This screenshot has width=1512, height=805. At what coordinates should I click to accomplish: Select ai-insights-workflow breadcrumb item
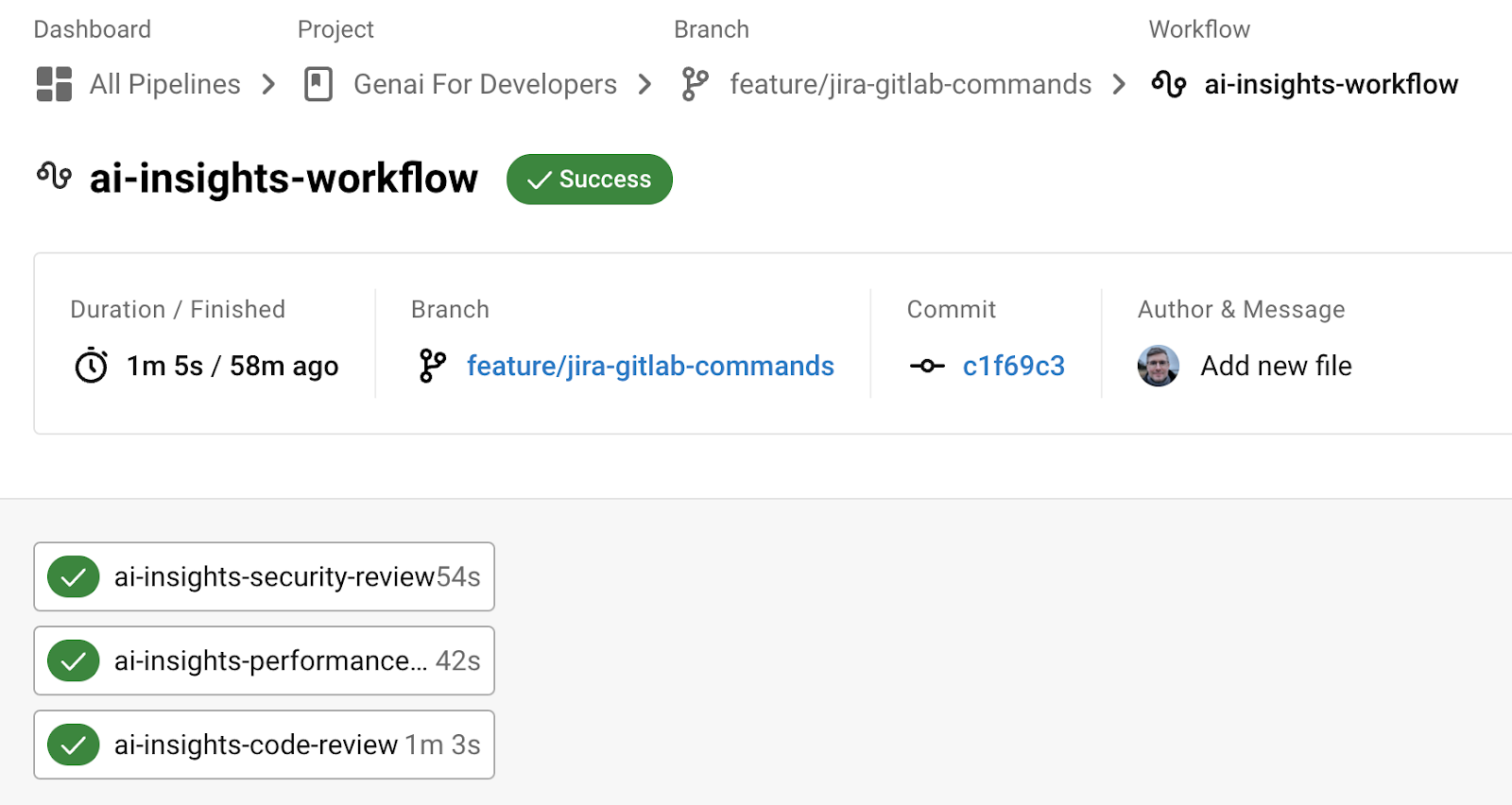coord(1331,84)
